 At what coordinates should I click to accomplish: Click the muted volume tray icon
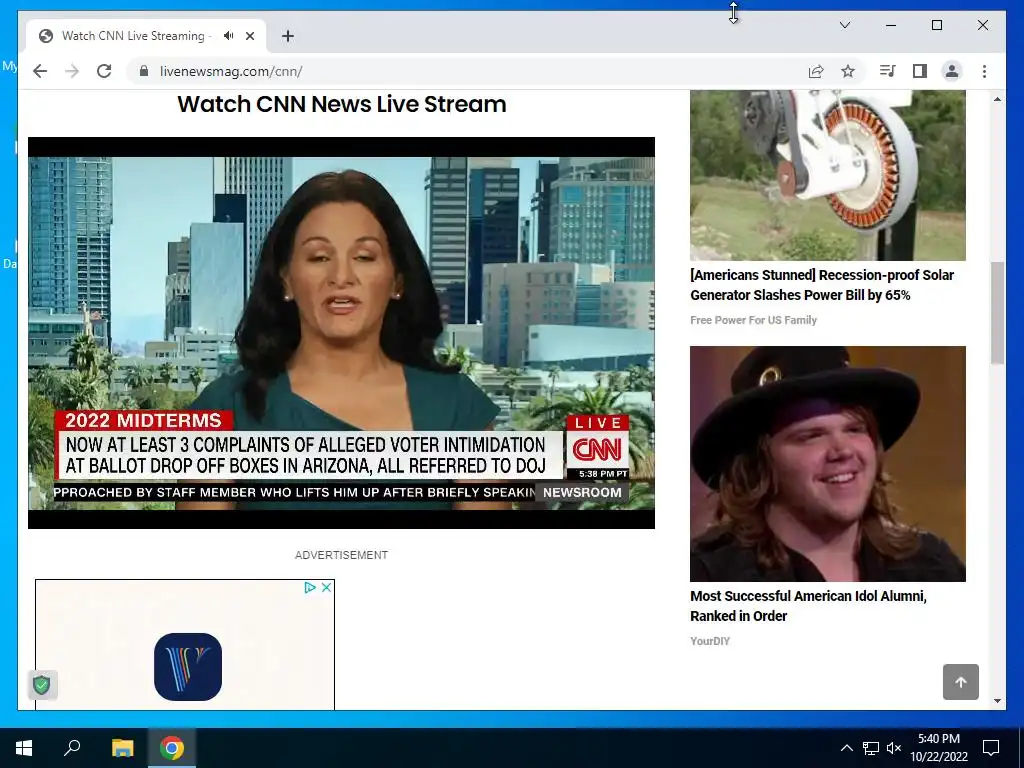pyautogui.click(x=894, y=748)
